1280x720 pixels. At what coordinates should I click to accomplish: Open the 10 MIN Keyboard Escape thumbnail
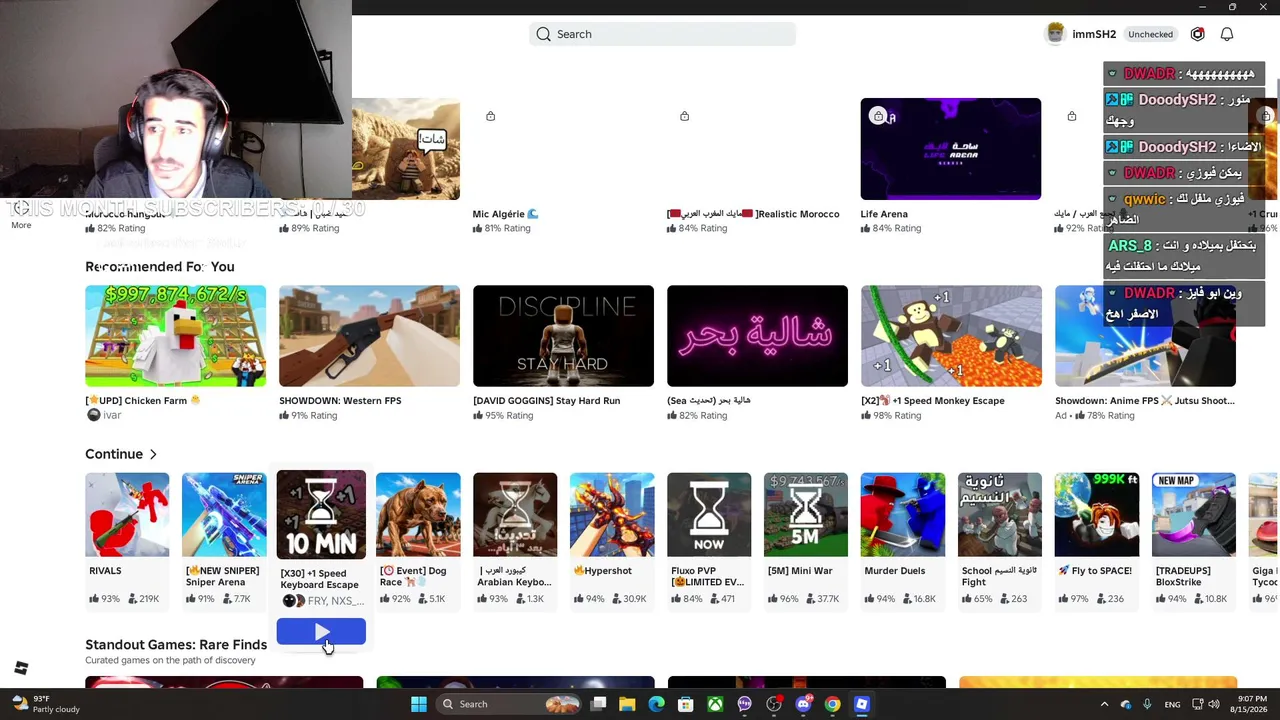[x=321, y=514]
